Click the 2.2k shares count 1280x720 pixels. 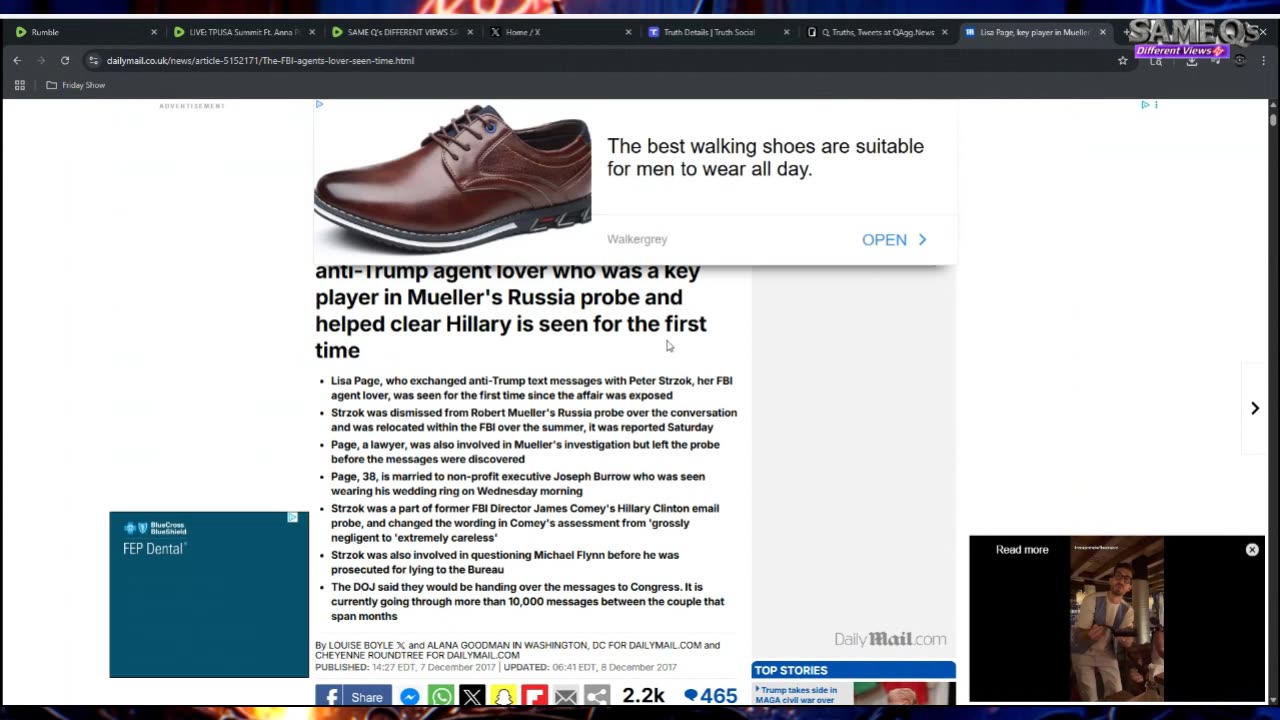(644, 696)
